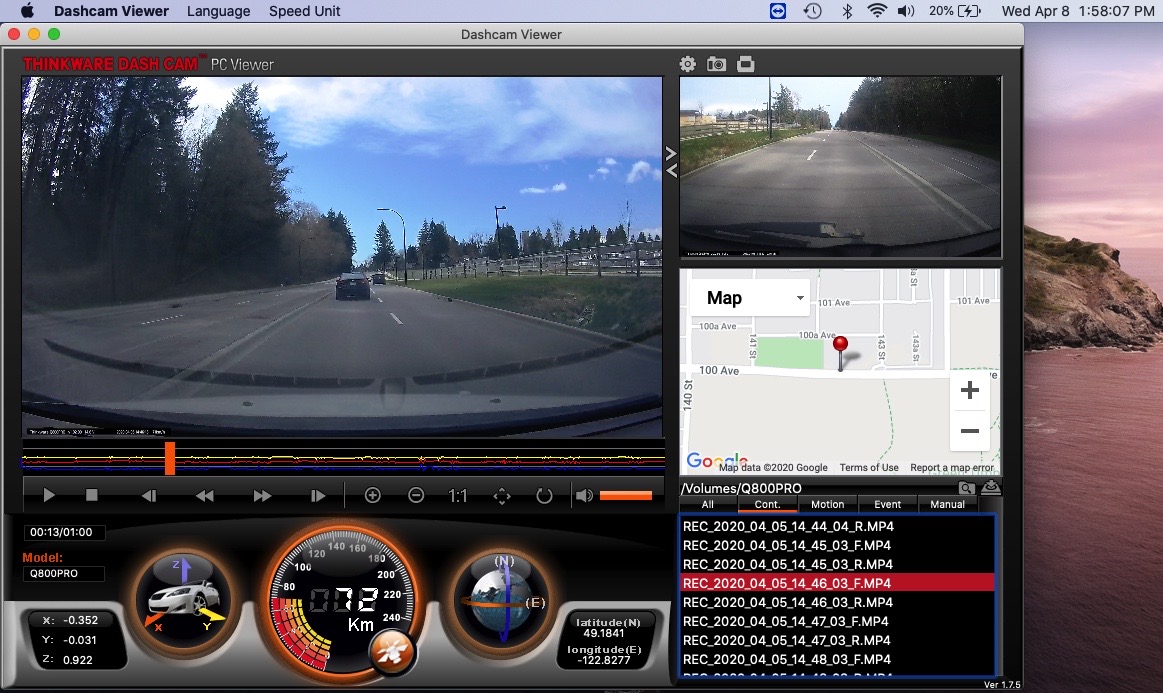Play the dashcam video
Viewport: 1163px width, 693px height.
click(x=49, y=495)
